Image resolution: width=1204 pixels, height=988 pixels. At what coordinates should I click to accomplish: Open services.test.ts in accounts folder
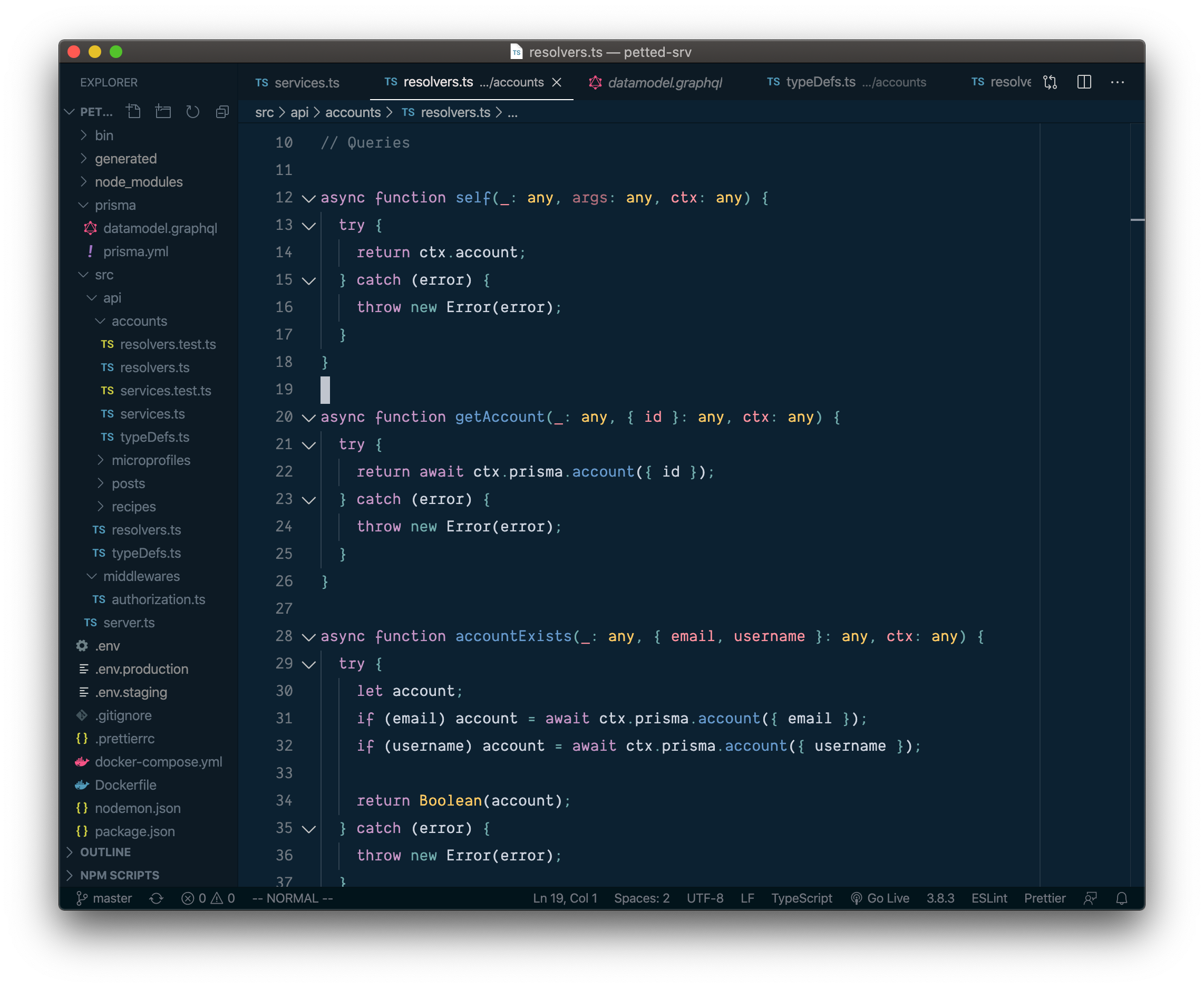point(149,391)
